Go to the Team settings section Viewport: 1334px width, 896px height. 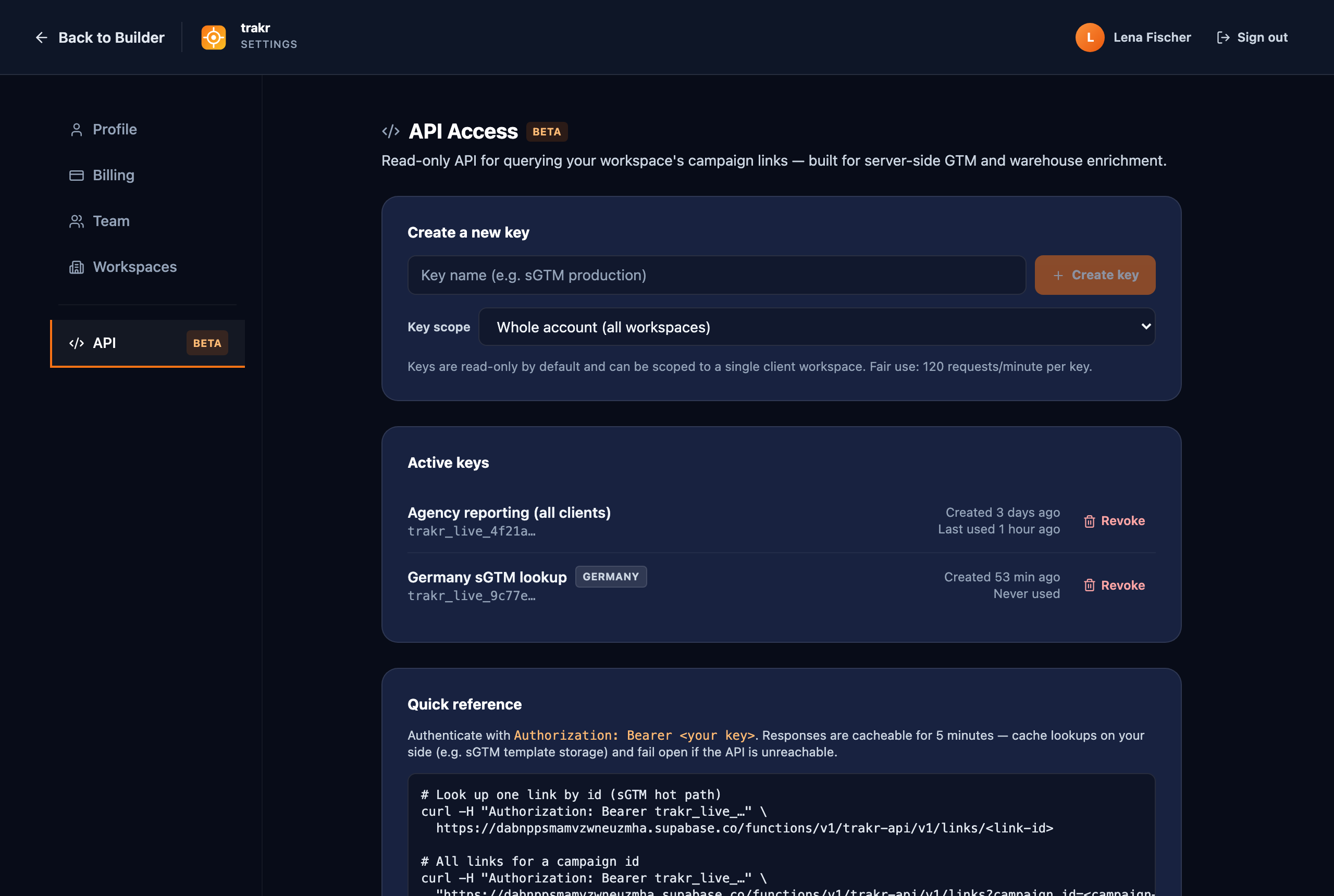pyautogui.click(x=147, y=221)
